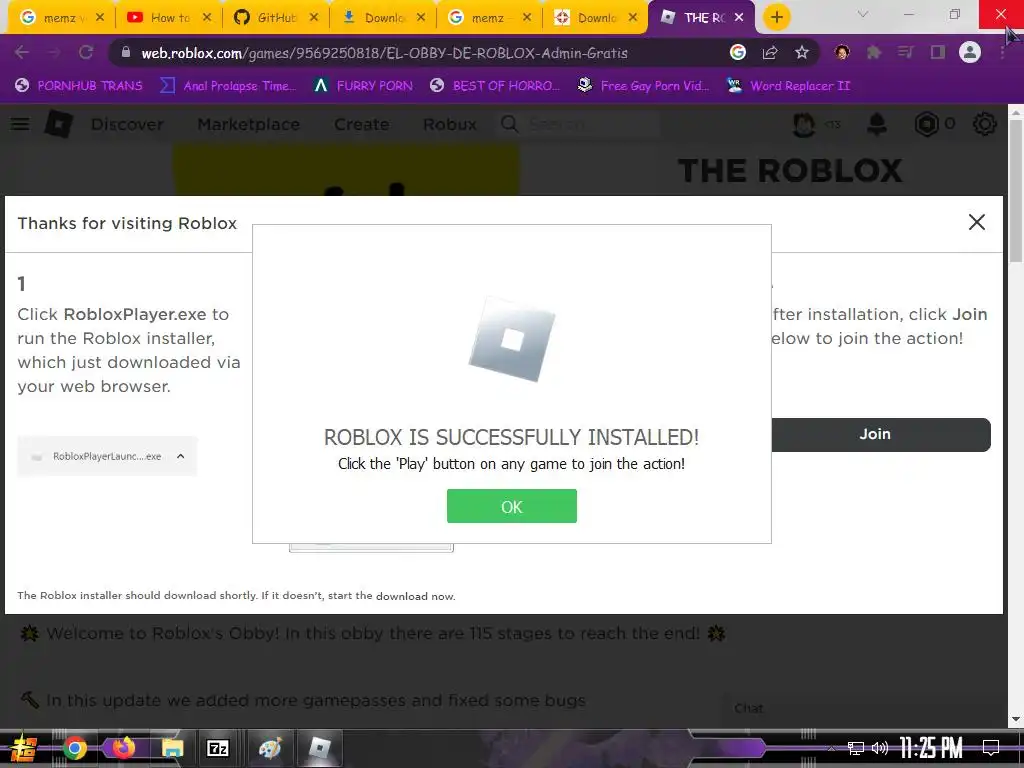
Task: Open Paint from the taskbar
Action: click(x=269, y=748)
